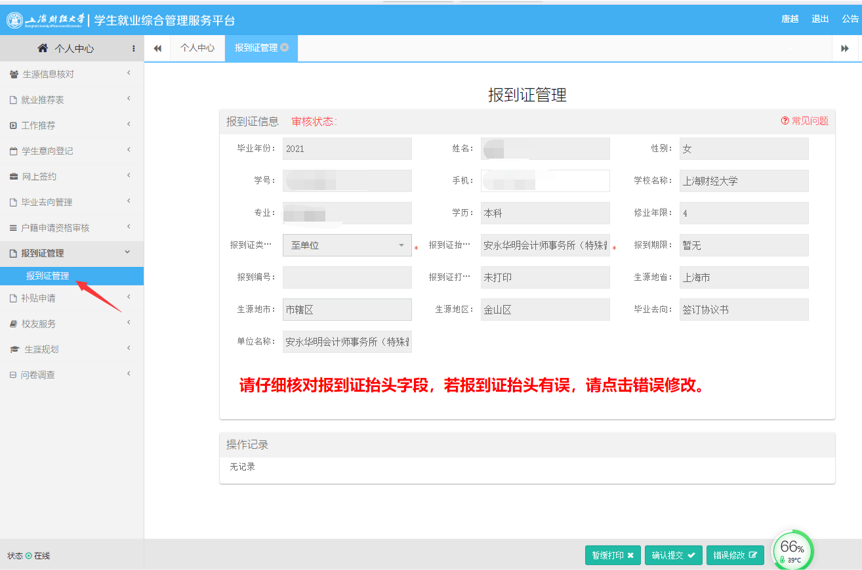
Task: Click the 操作记录 section header
Action: [x=527, y=445]
